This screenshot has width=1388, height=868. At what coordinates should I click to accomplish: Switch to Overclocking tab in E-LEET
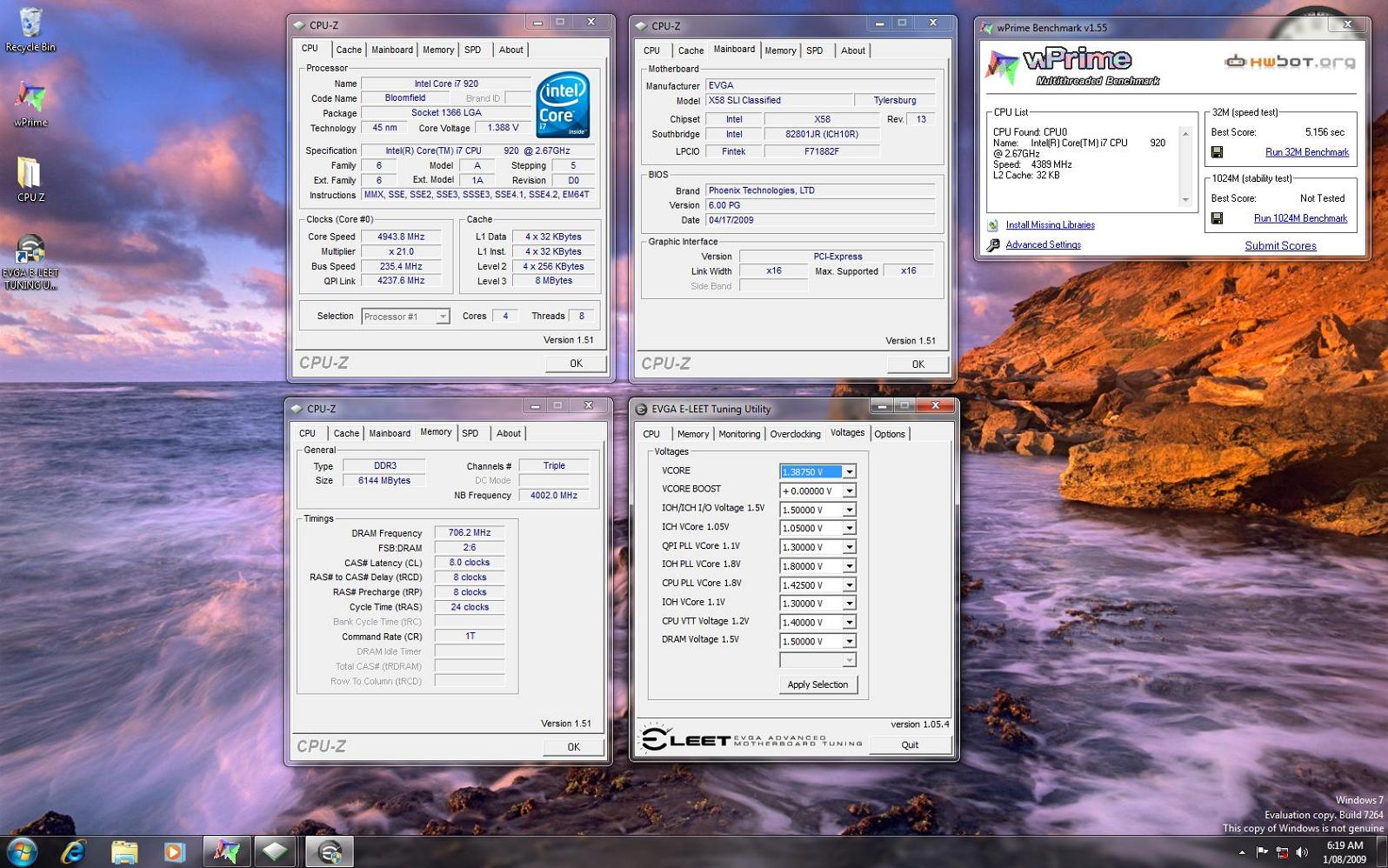795,434
